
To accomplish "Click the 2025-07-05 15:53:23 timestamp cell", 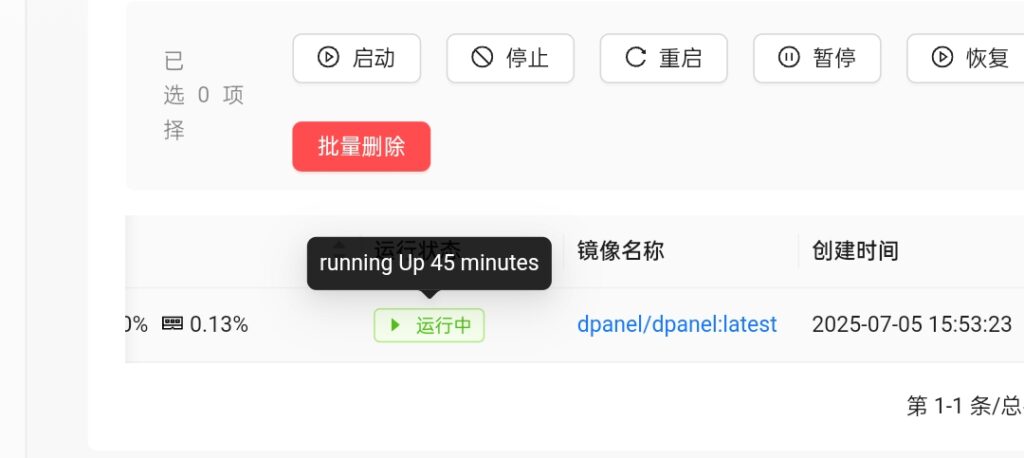I will (x=912, y=324).
